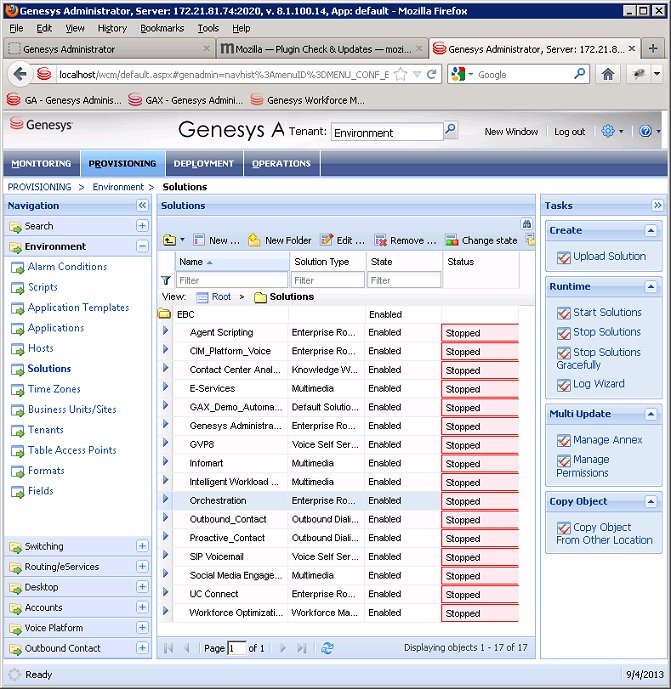Screen dimensions: 671x689
Task: Click Firefox home button
Action: (608, 74)
